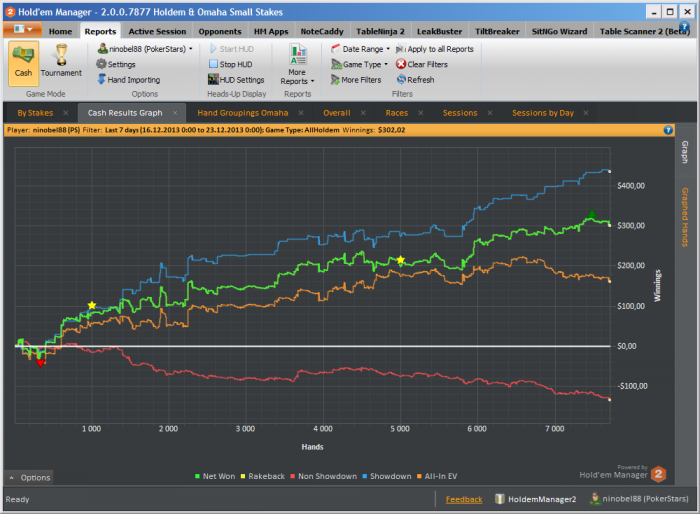The width and height of the screenshot is (700, 514).
Task: Click Apply to all Reports
Action: 435,49
